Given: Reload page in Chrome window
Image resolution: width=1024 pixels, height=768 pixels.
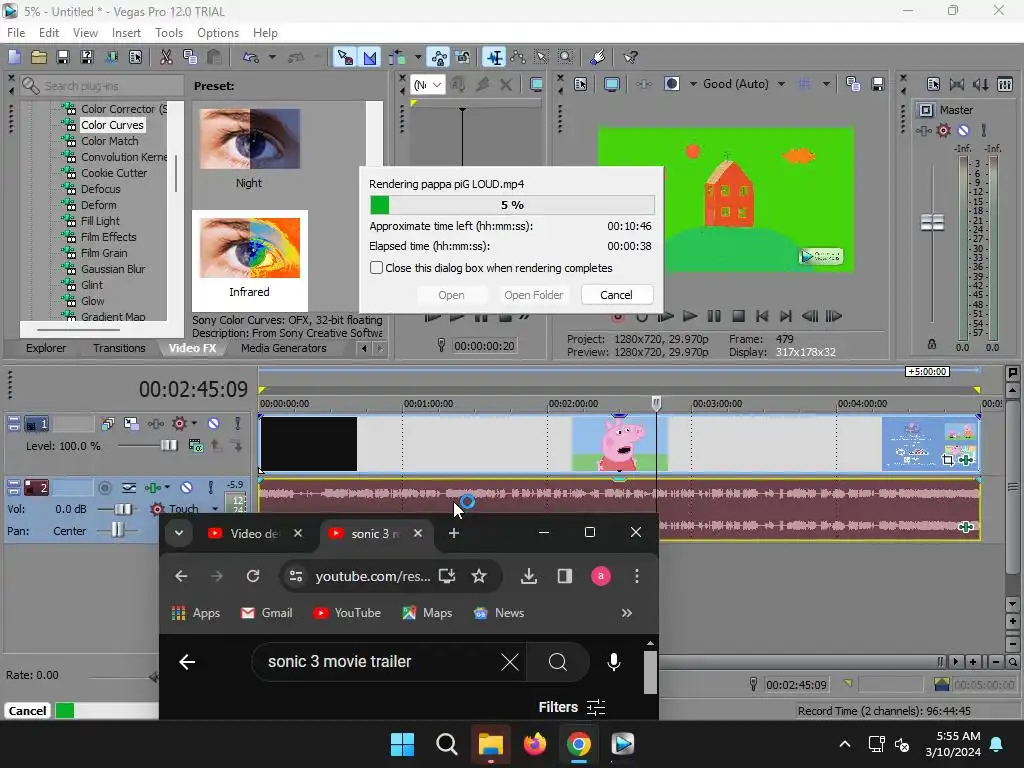Looking at the screenshot, I should [253, 576].
